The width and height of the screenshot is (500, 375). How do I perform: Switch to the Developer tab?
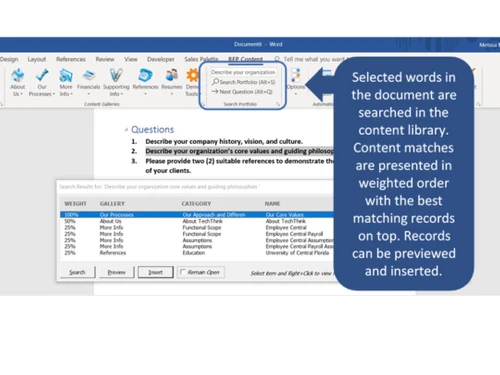click(x=161, y=59)
